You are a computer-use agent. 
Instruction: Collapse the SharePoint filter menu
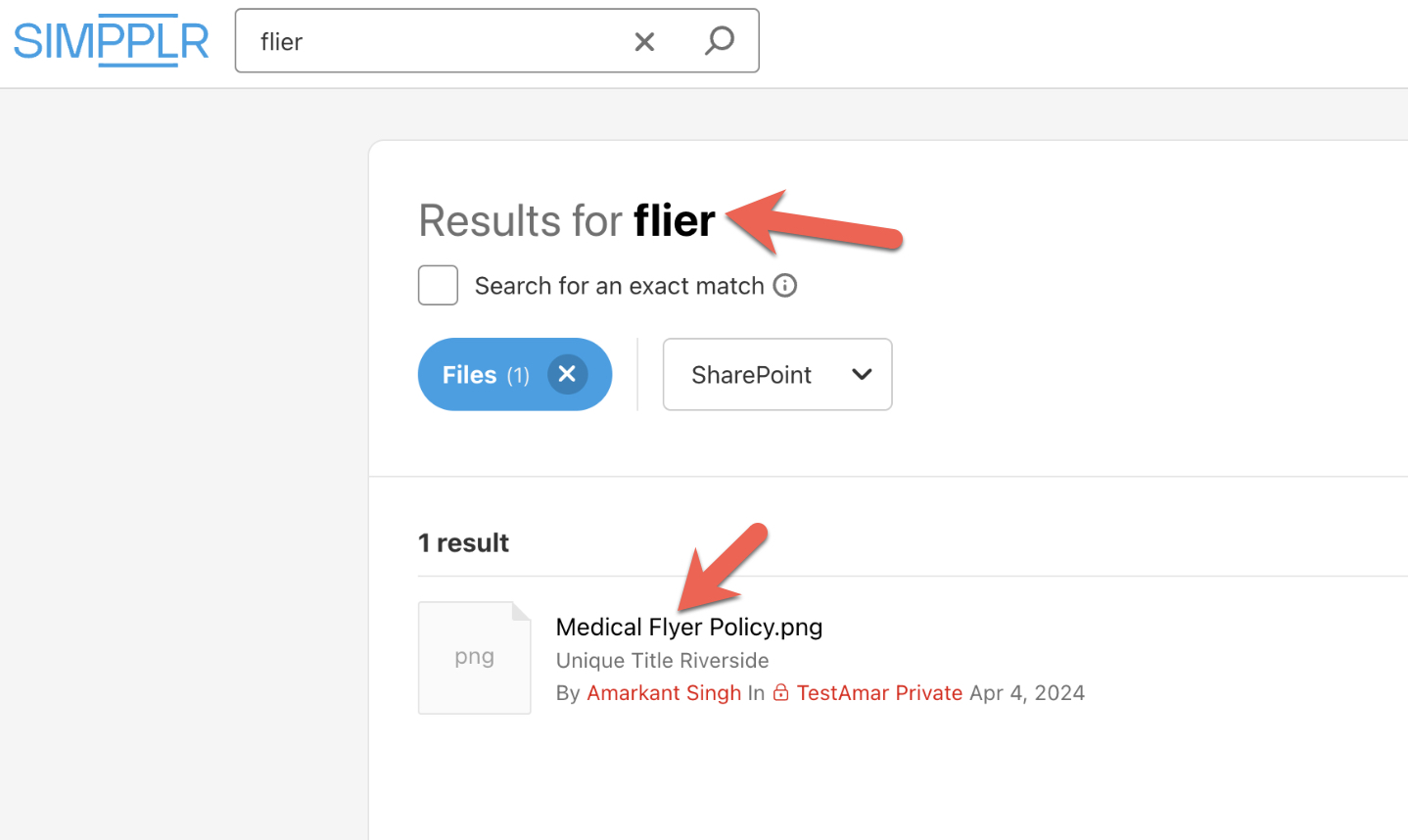tap(776, 374)
